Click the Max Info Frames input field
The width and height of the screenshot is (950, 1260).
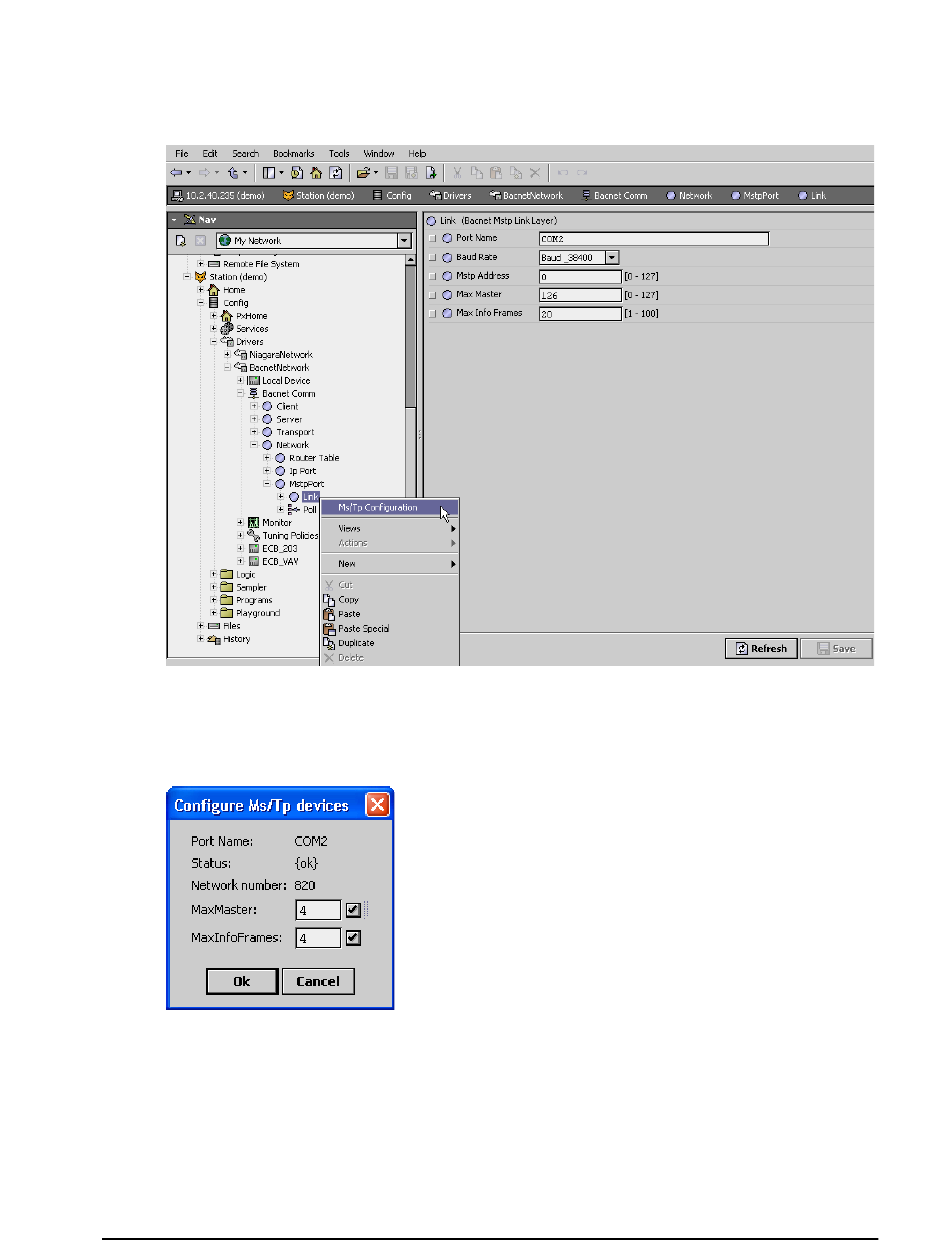pos(580,314)
